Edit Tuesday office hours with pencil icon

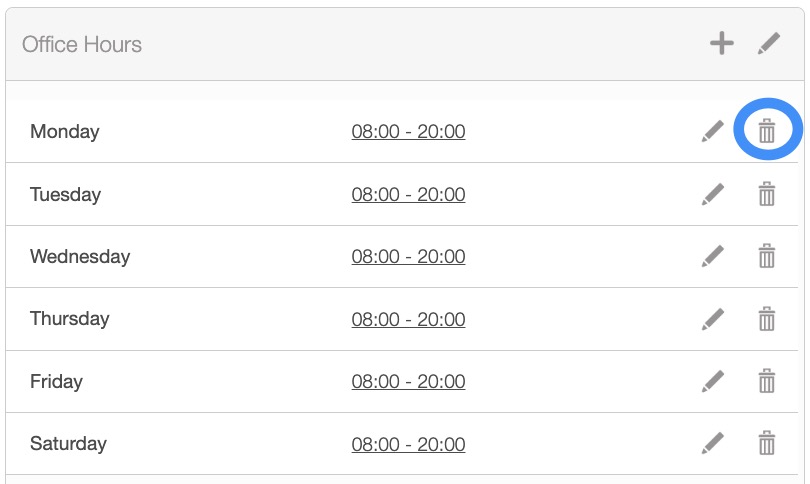pos(712,194)
